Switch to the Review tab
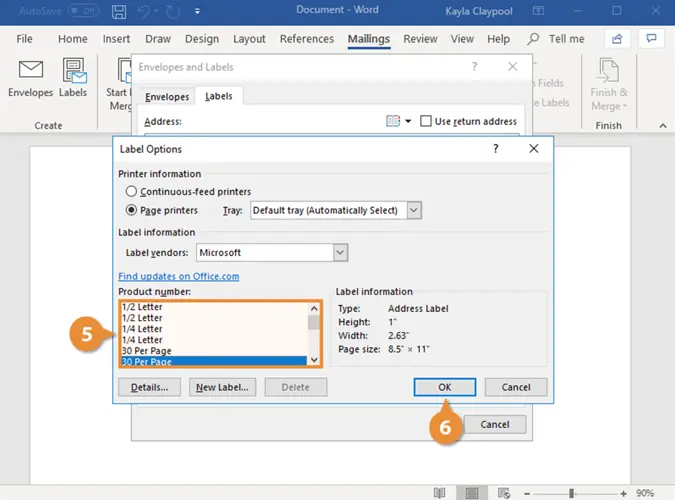Image resolution: width=675 pixels, height=500 pixels. [x=420, y=39]
